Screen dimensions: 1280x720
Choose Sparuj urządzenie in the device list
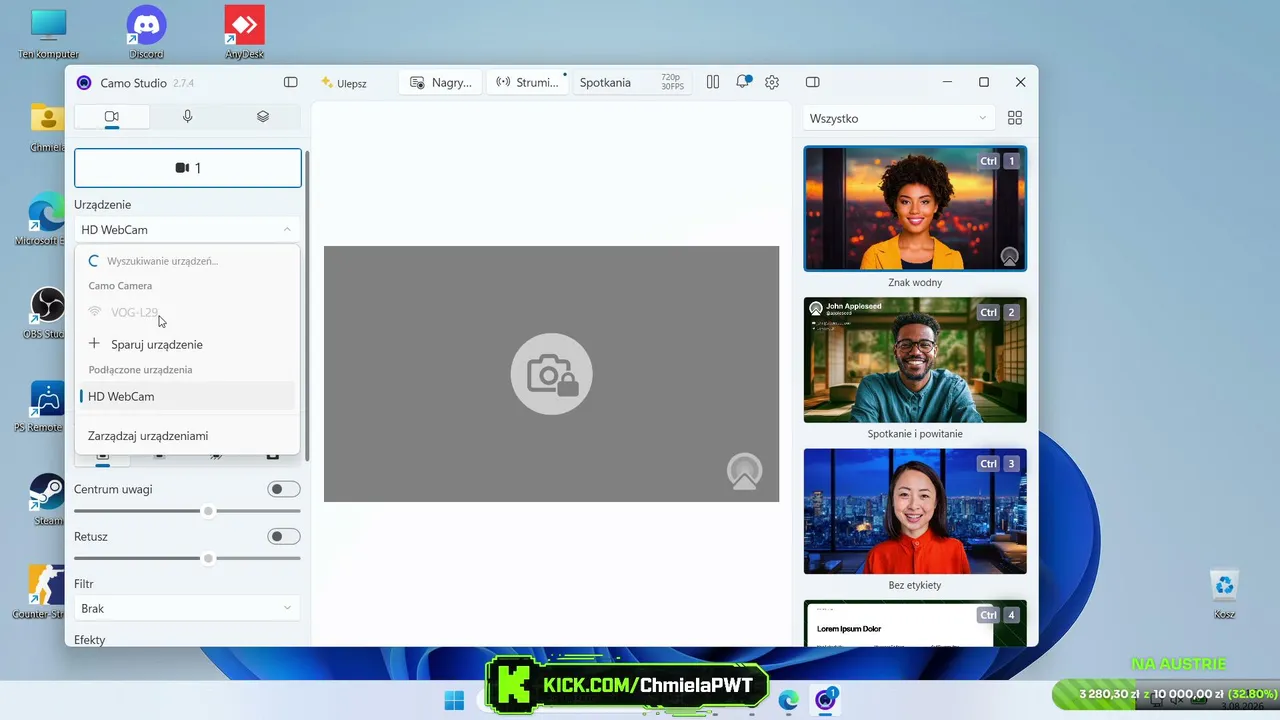click(x=187, y=344)
